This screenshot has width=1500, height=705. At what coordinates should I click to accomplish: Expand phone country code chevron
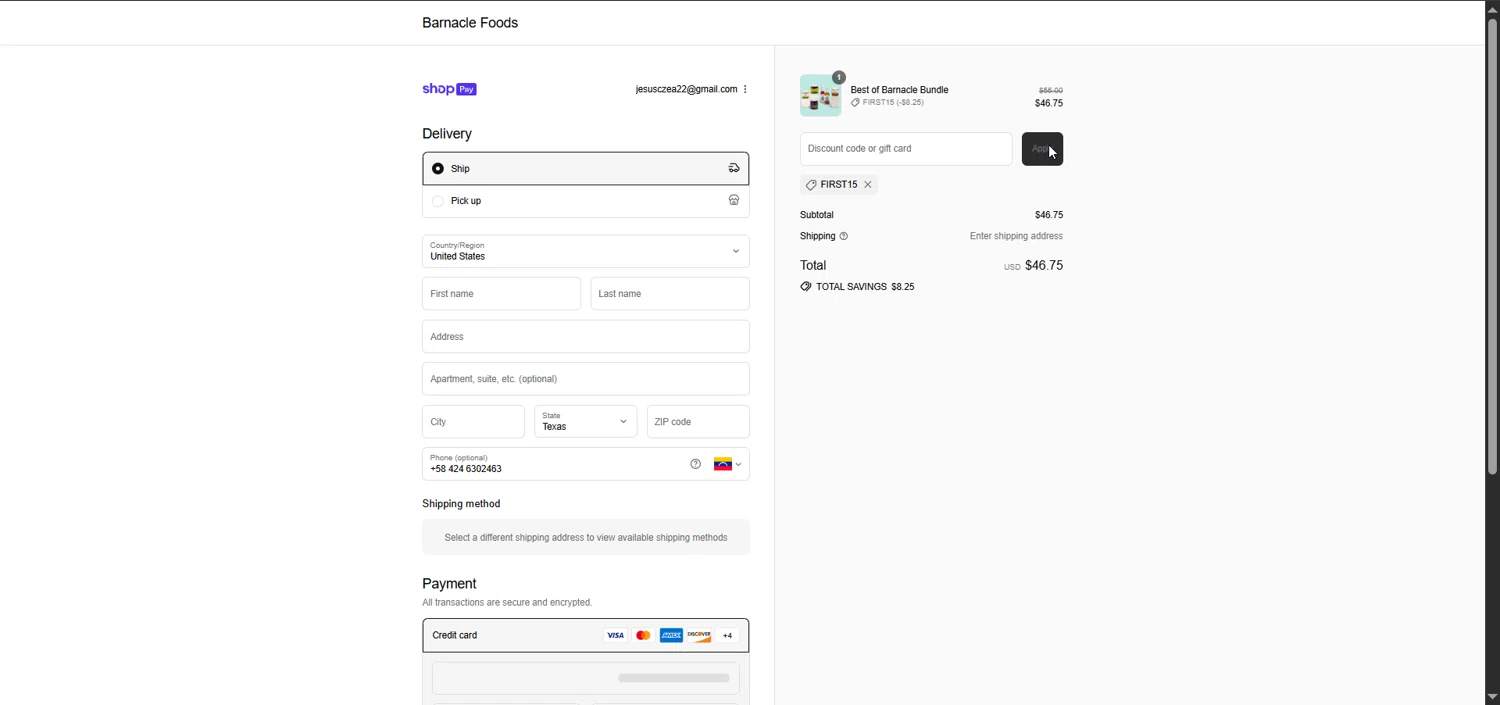738,464
